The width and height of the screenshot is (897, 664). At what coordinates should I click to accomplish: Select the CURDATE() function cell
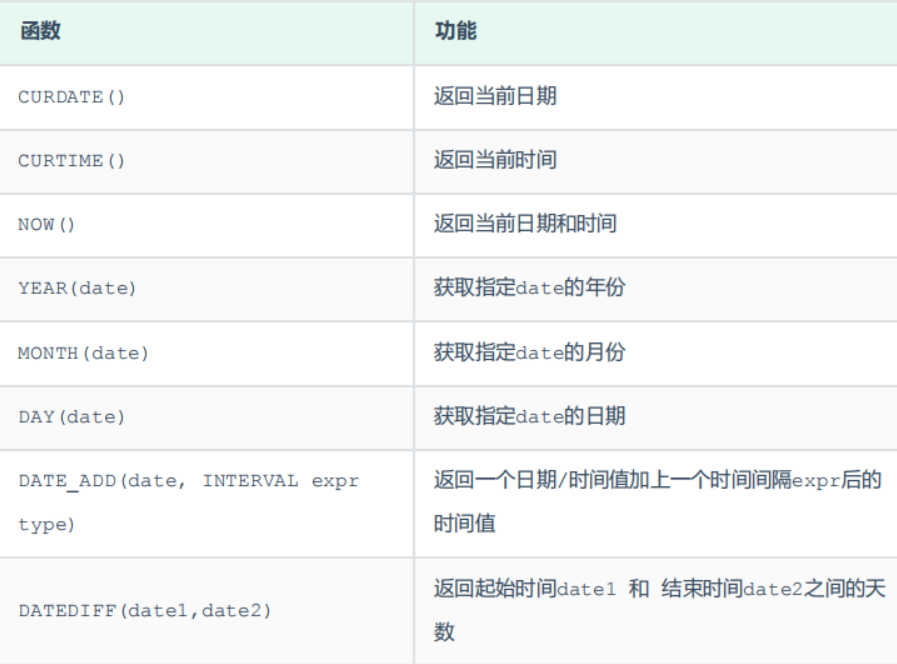pyautogui.click(x=72, y=97)
